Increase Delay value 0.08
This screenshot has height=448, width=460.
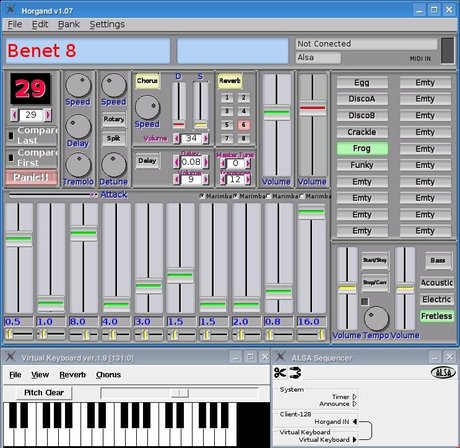coord(206,162)
